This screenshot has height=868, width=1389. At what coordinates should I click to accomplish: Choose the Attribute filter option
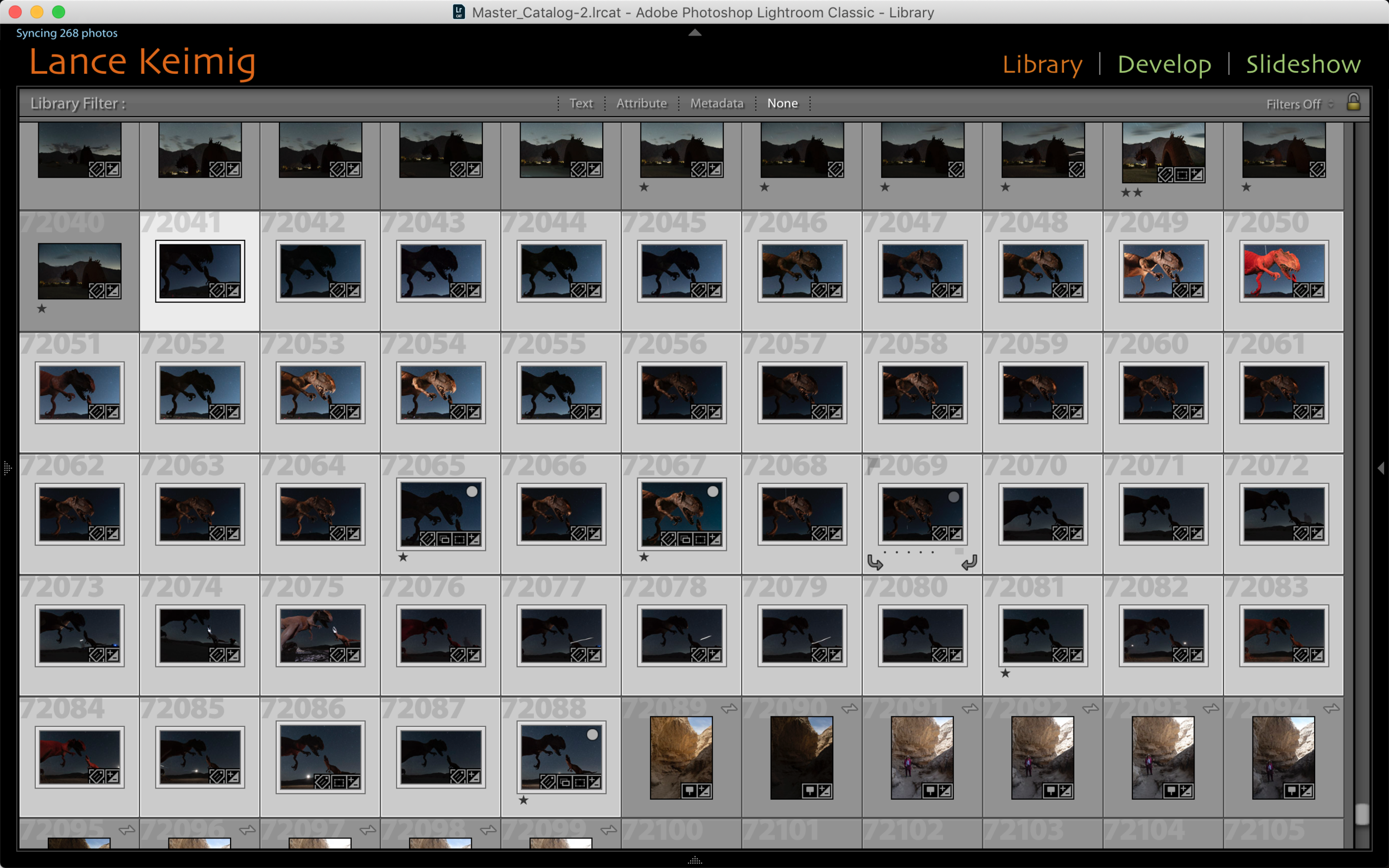point(641,103)
